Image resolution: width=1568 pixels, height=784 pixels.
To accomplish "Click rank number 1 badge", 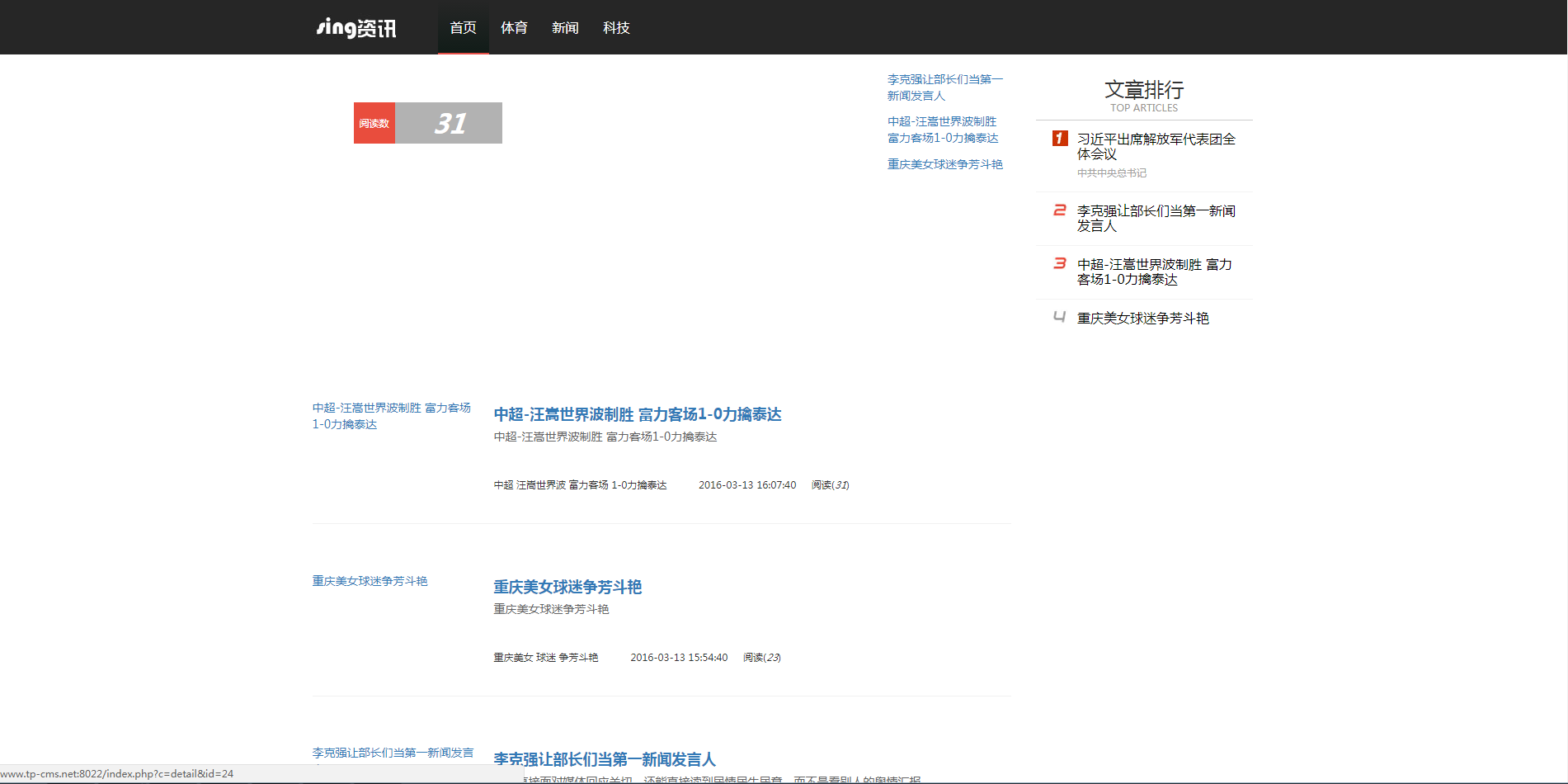I will click(1060, 139).
